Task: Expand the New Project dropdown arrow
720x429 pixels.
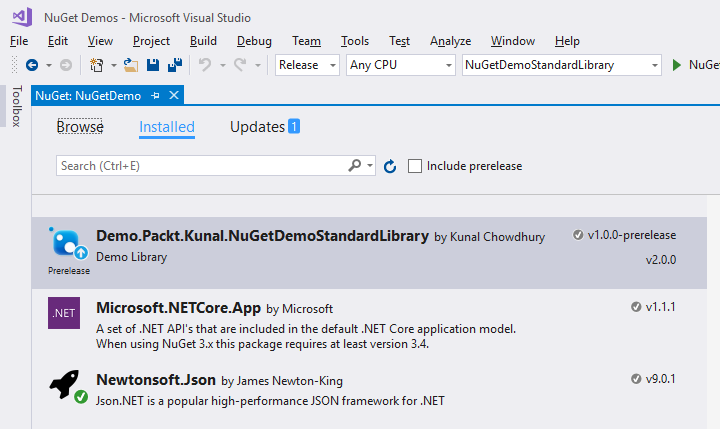Action: tap(113, 66)
